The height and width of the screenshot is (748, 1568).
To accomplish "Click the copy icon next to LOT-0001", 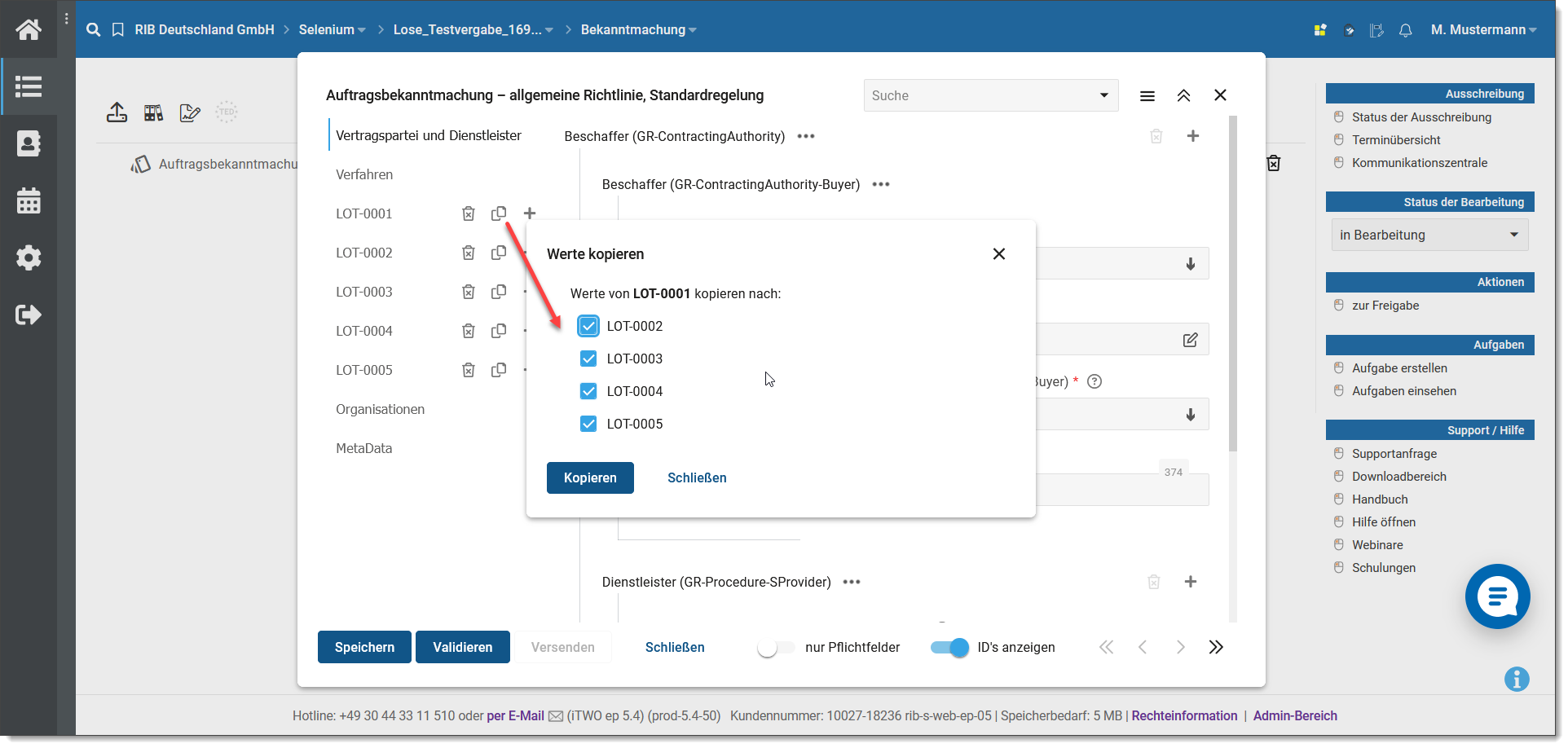I will pos(498,213).
